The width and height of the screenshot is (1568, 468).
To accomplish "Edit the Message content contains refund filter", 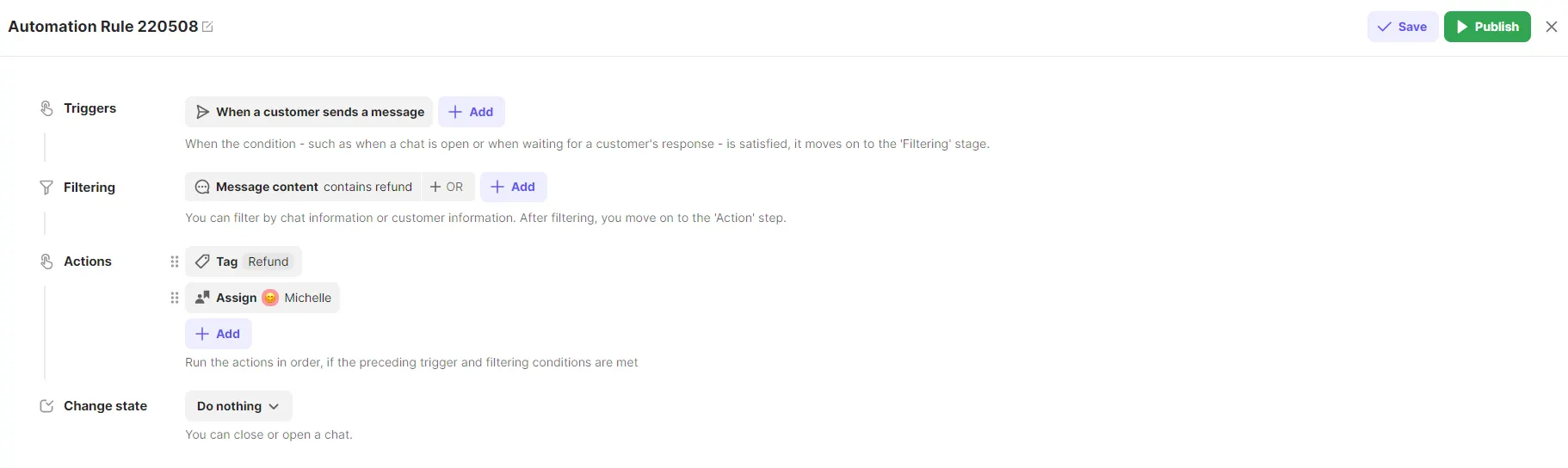I will click(x=304, y=187).
